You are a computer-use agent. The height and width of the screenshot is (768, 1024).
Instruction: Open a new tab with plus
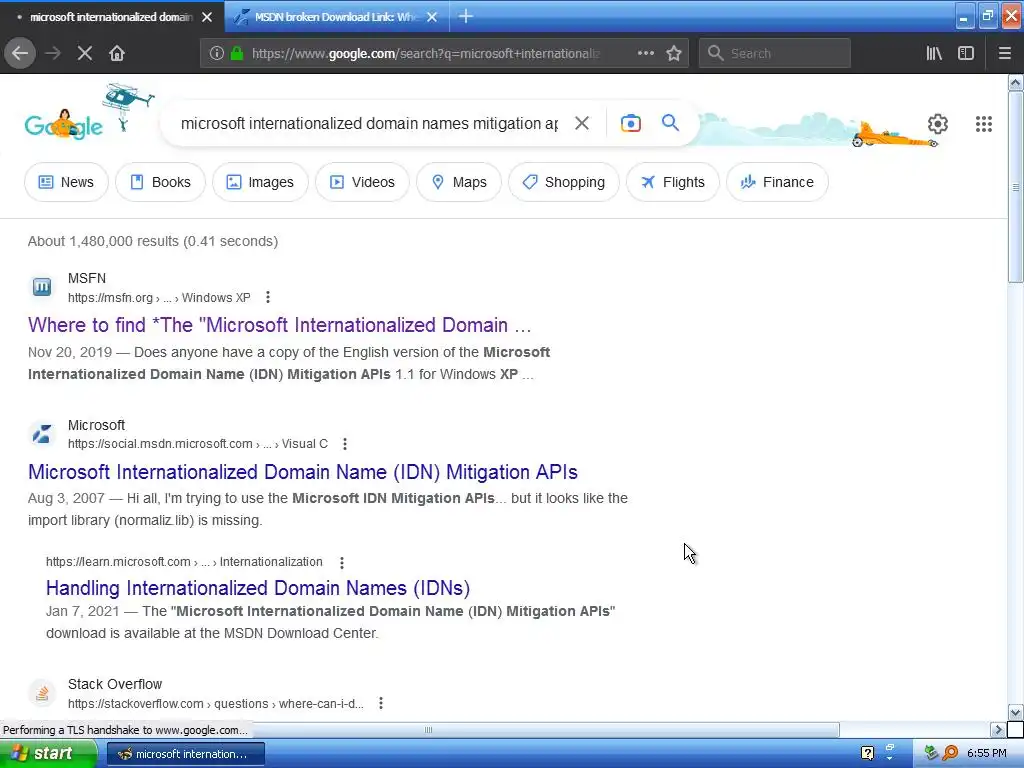(466, 16)
